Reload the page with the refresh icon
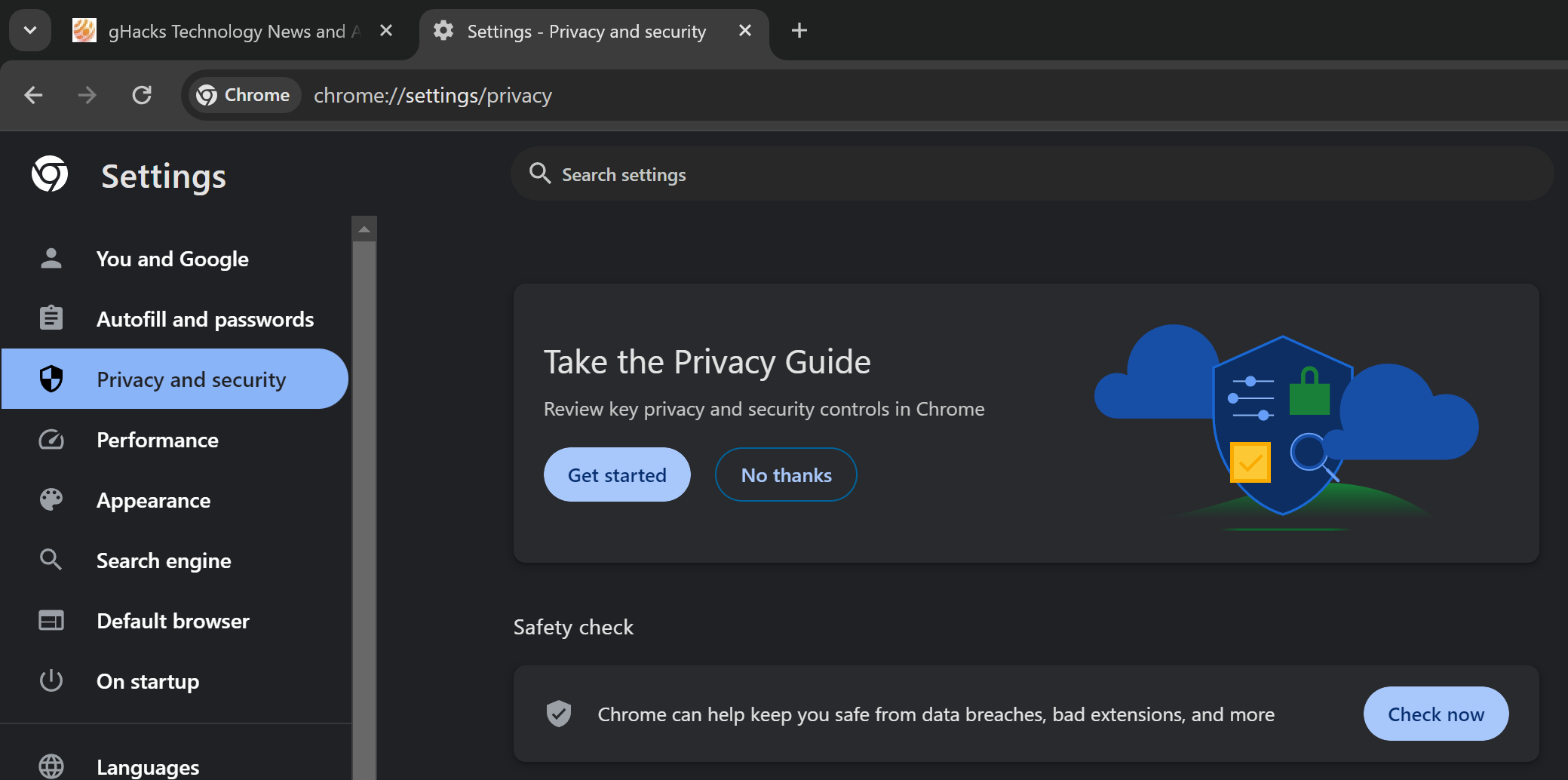 coord(142,95)
